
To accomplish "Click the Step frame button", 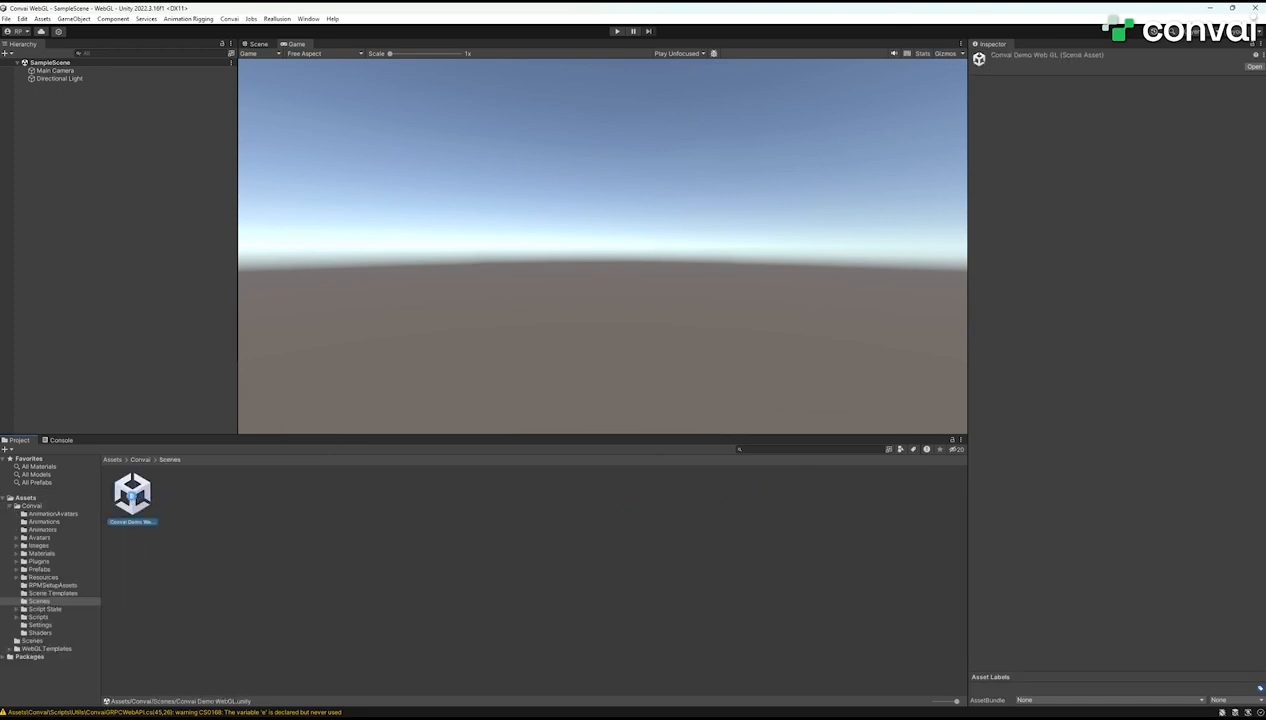I will [648, 31].
